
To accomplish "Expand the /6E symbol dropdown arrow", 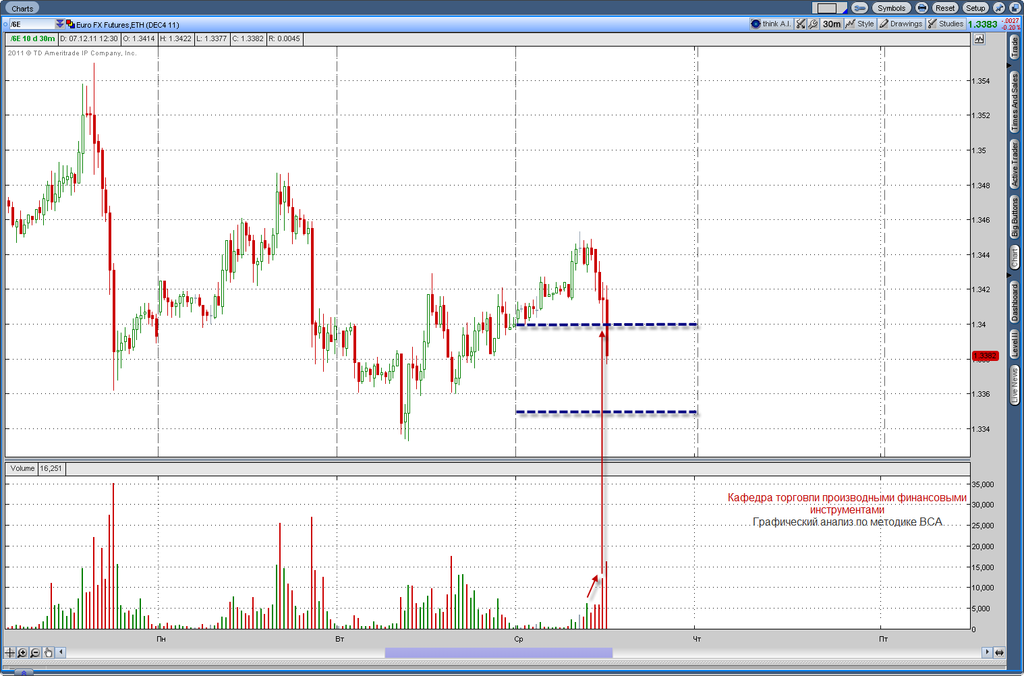I will [x=60, y=24].
